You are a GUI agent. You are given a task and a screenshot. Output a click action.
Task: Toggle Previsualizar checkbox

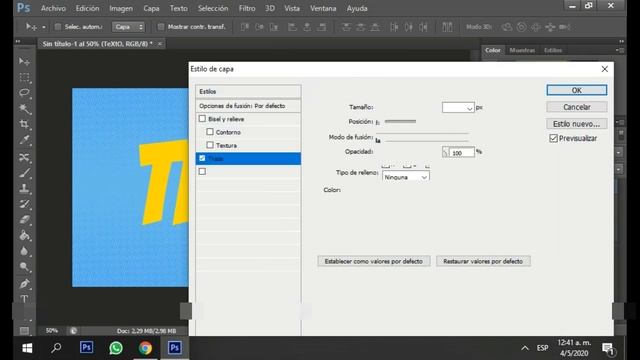coord(553,138)
